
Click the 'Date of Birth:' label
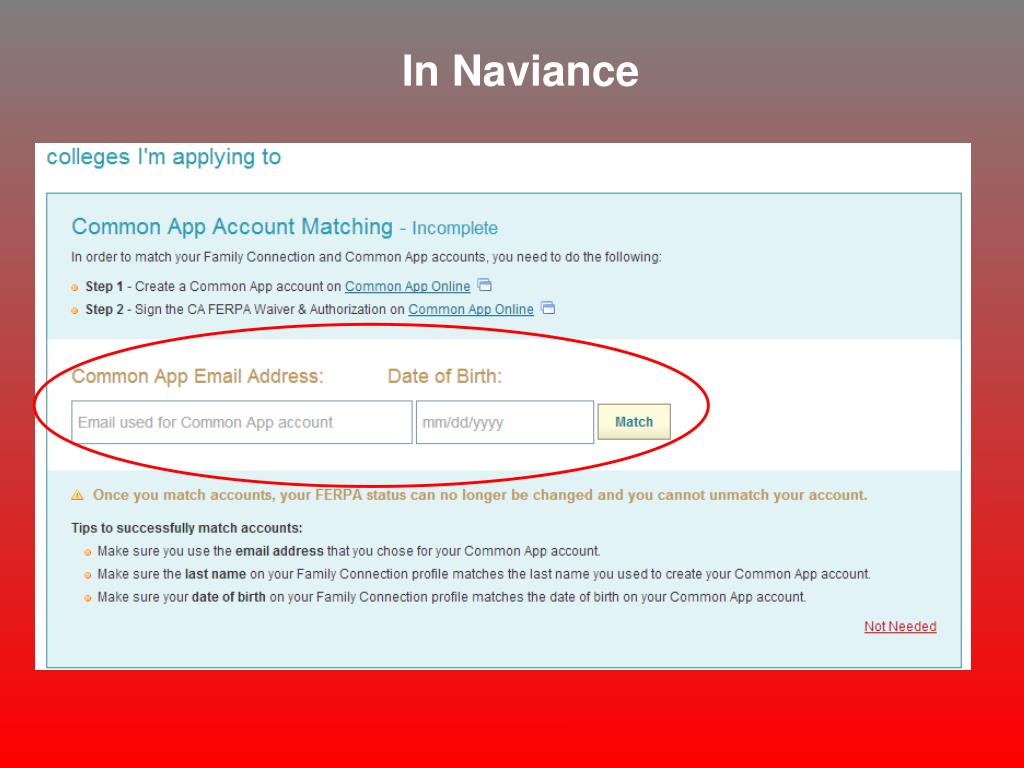pyautogui.click(x=445, y=377)
